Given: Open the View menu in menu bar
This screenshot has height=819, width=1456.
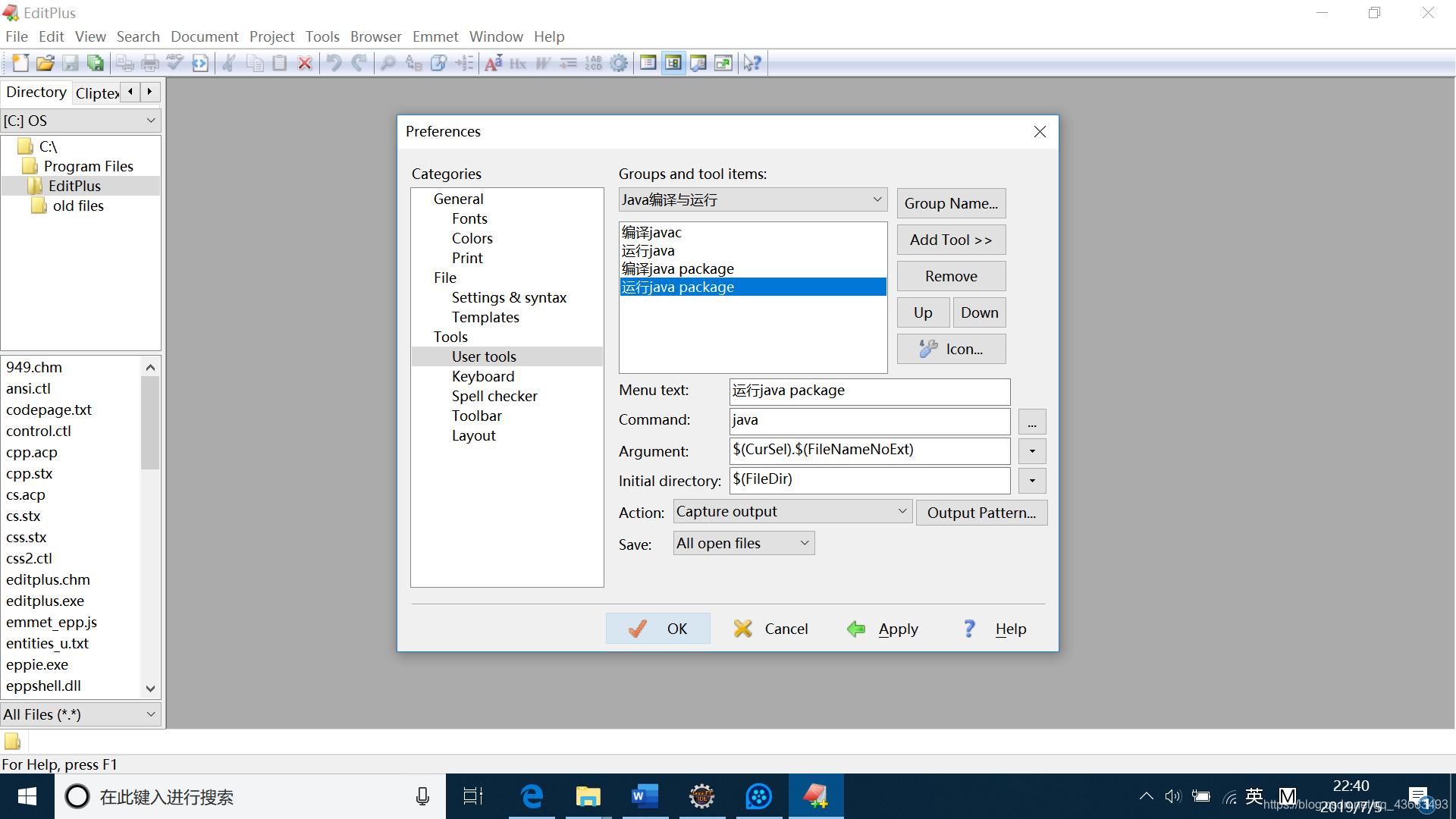Looking at the screenshot, I should point(90,37).
